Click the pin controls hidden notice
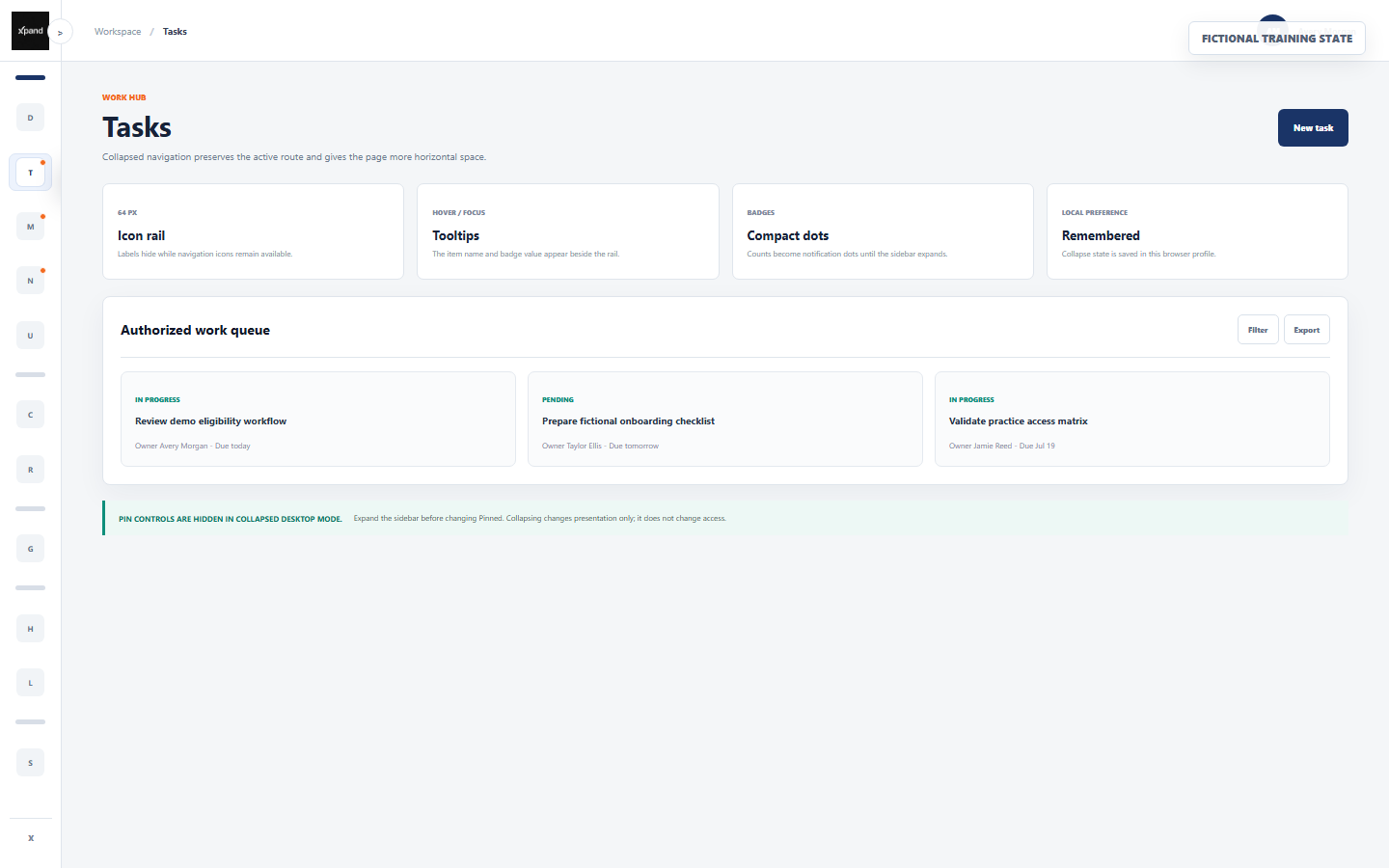The image size is (1389, 868). [x=725, y=518]
